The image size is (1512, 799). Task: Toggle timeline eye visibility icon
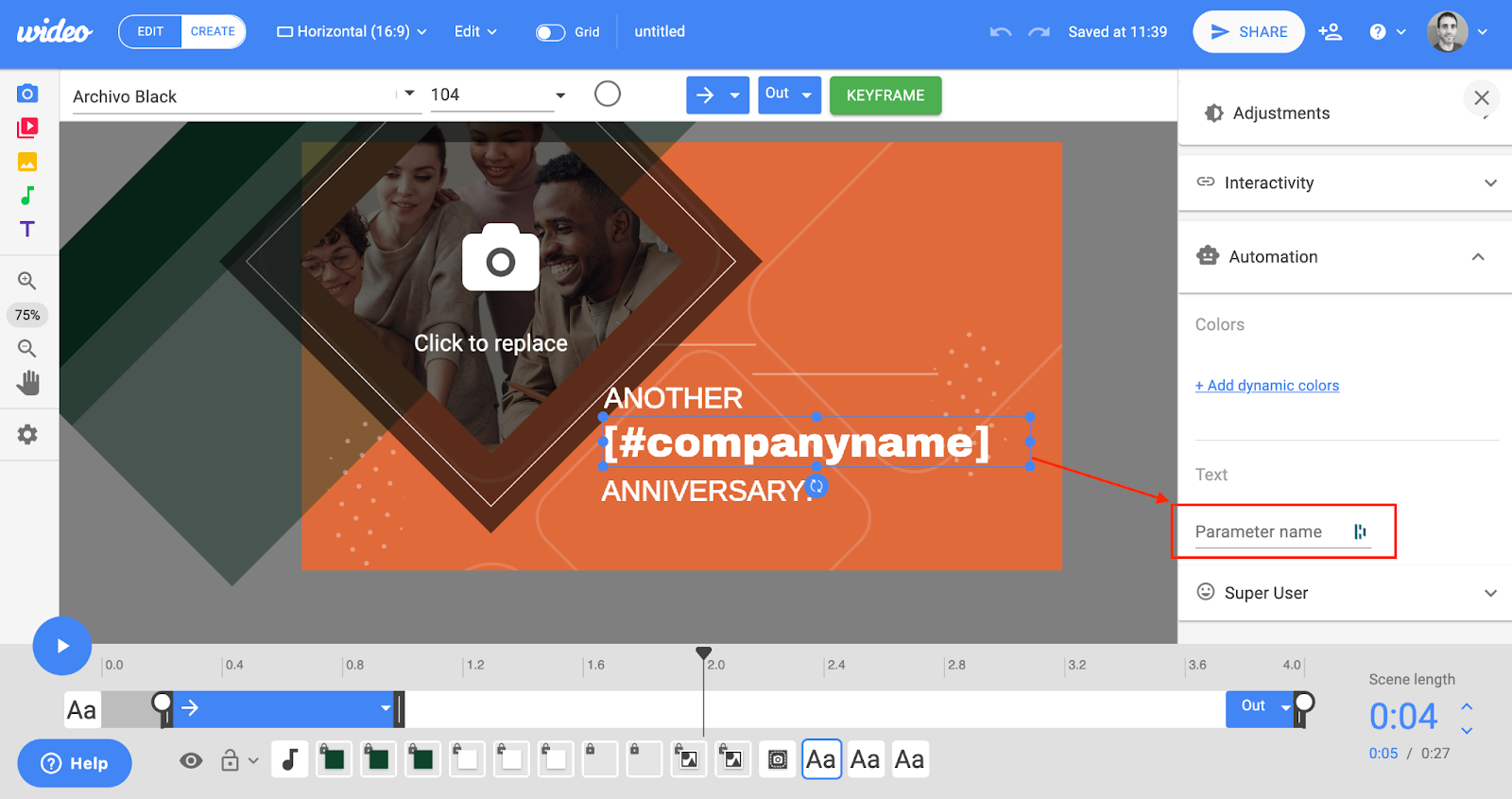pos(191,760)
